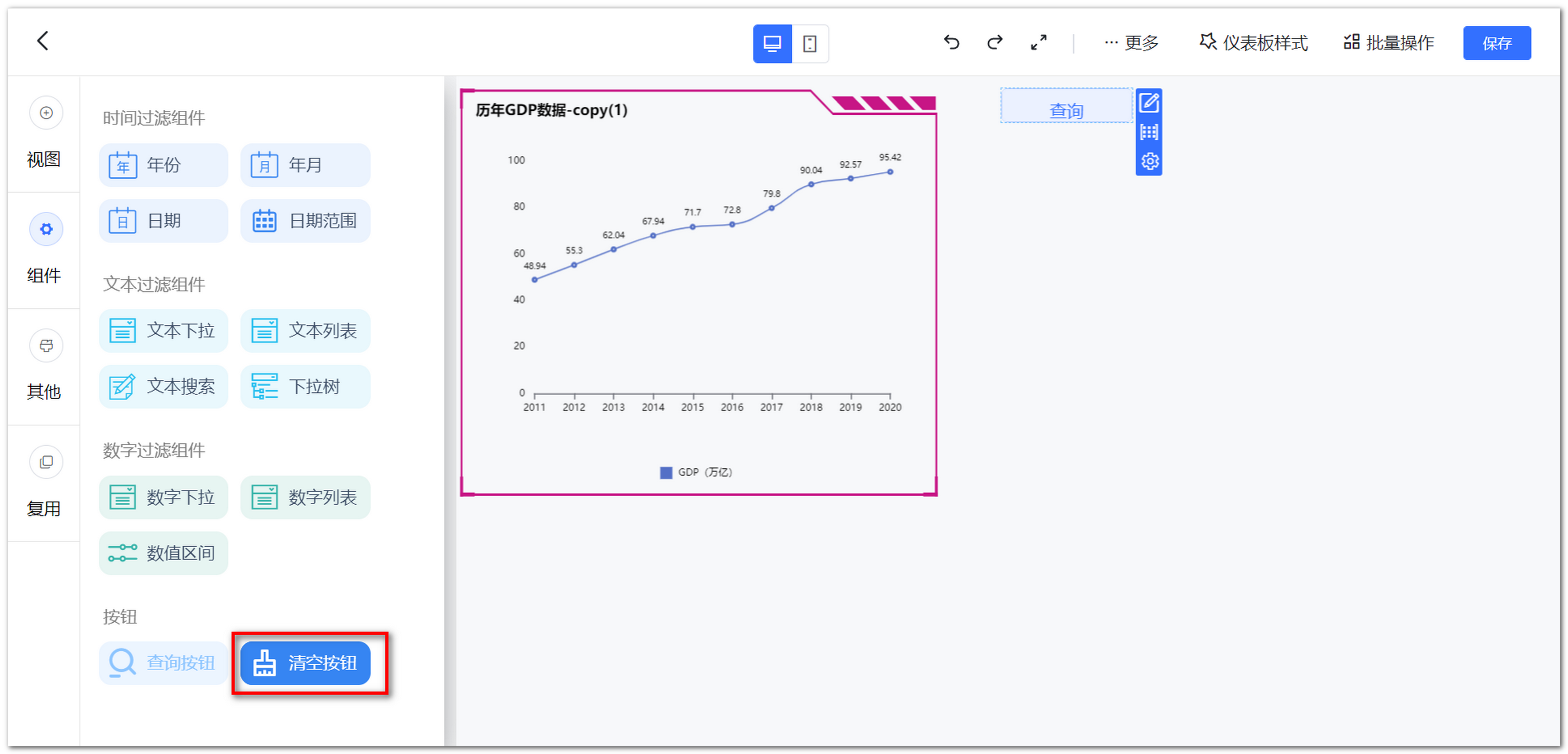The image size is (1568, 754).
Task: Click the 数字过滤组件 section heading
Action: (153, 451)
